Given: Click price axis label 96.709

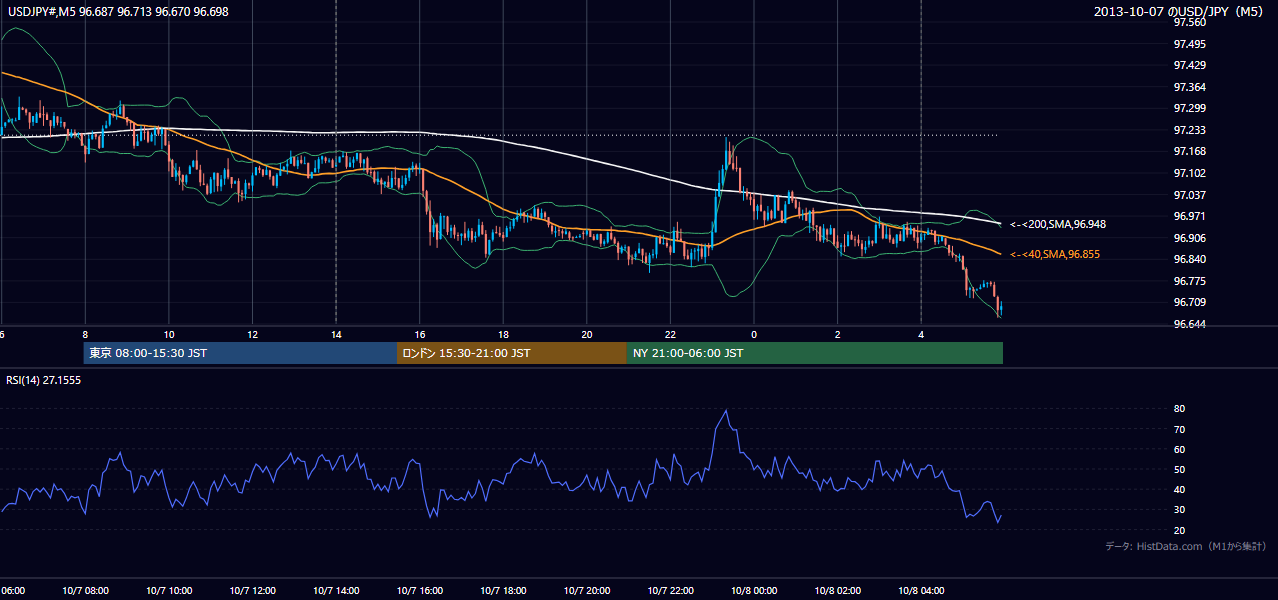Looking at the screenshot, I should click(1189, 302).
